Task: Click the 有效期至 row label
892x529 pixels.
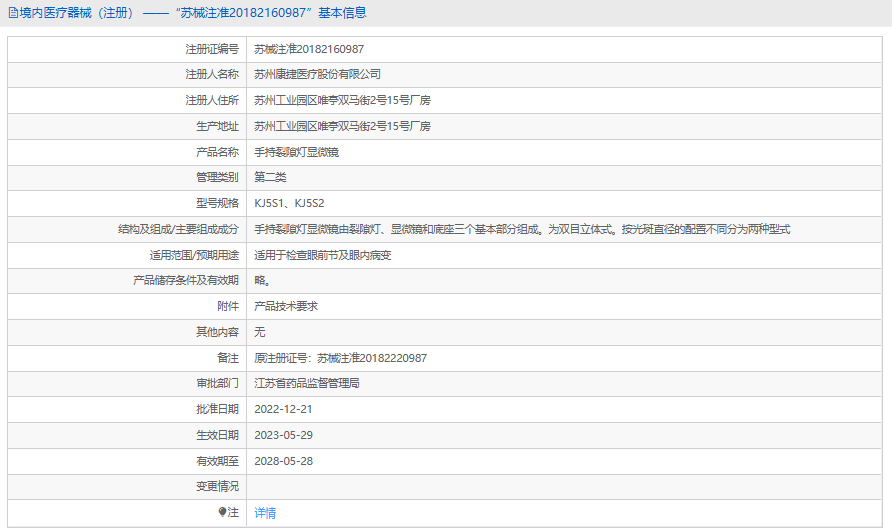Action: (217, 461)
